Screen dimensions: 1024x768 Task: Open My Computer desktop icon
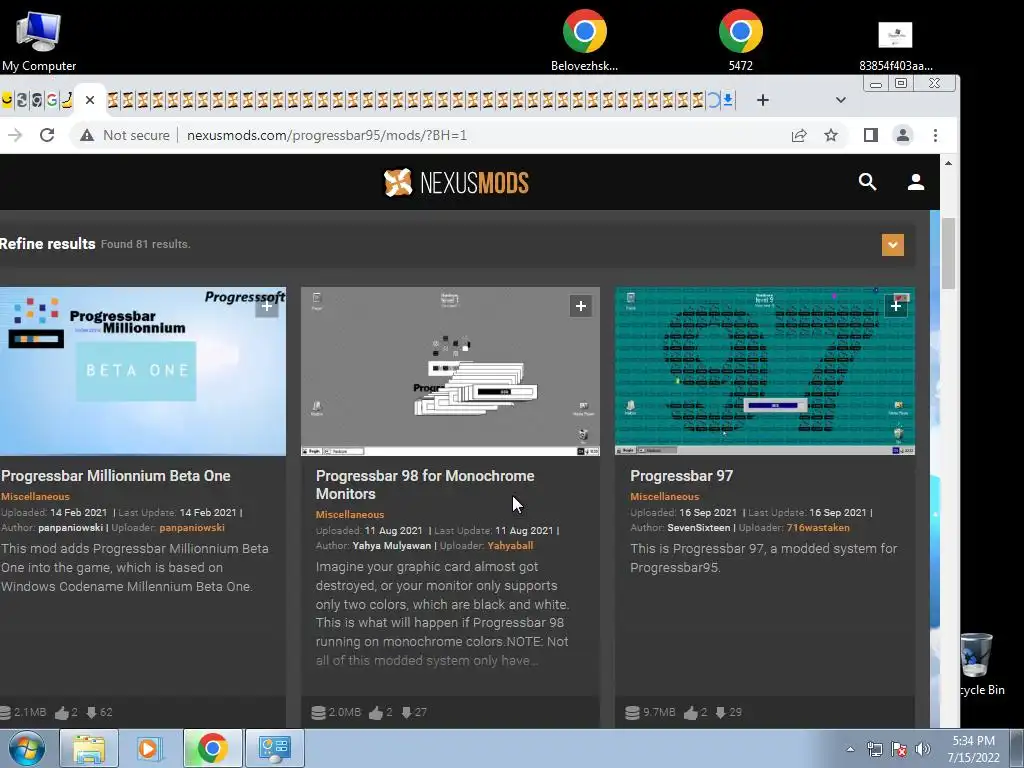[39, 40]
